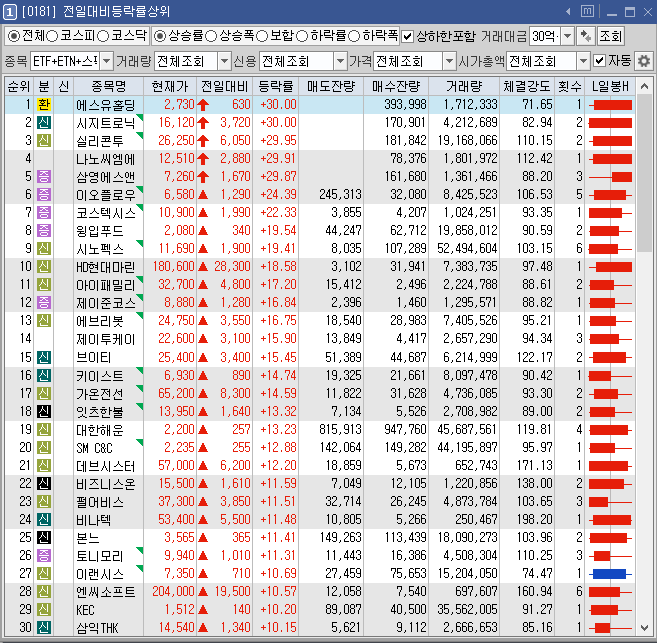Click the 증 badge on 제이준코스 row
The height and width of the screenshot is (643, 657).
click(44, 303)
